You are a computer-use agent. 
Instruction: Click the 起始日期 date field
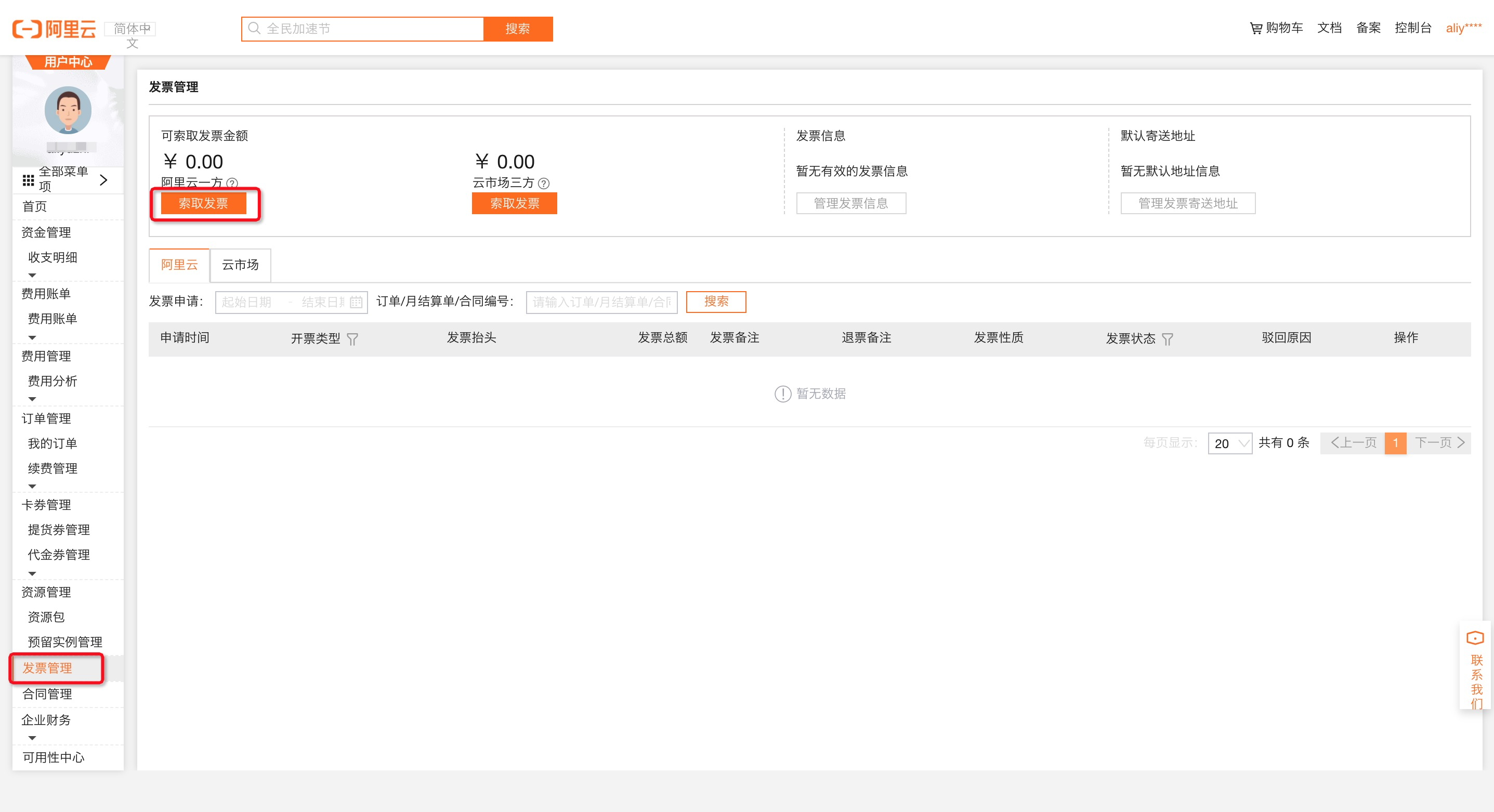(x=246, y=302)
